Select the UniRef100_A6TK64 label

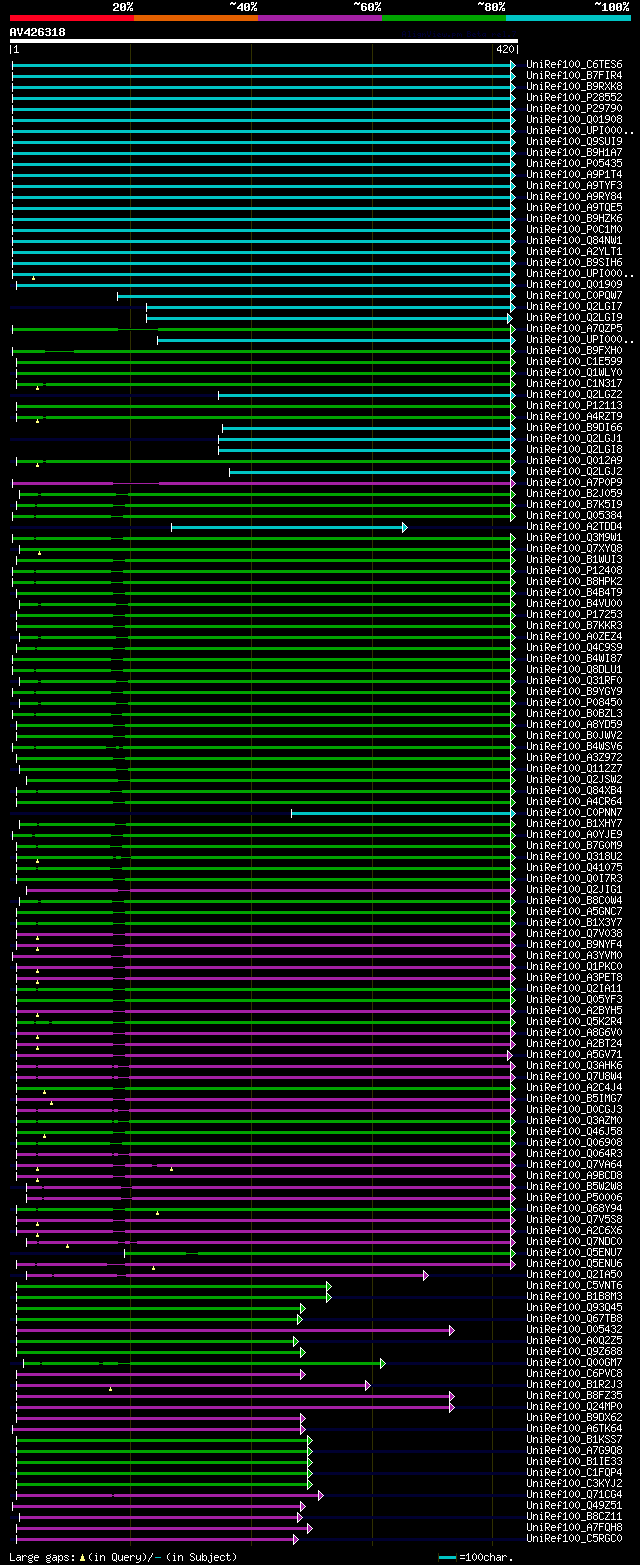pyautogui.click(x=573, y=1428)
